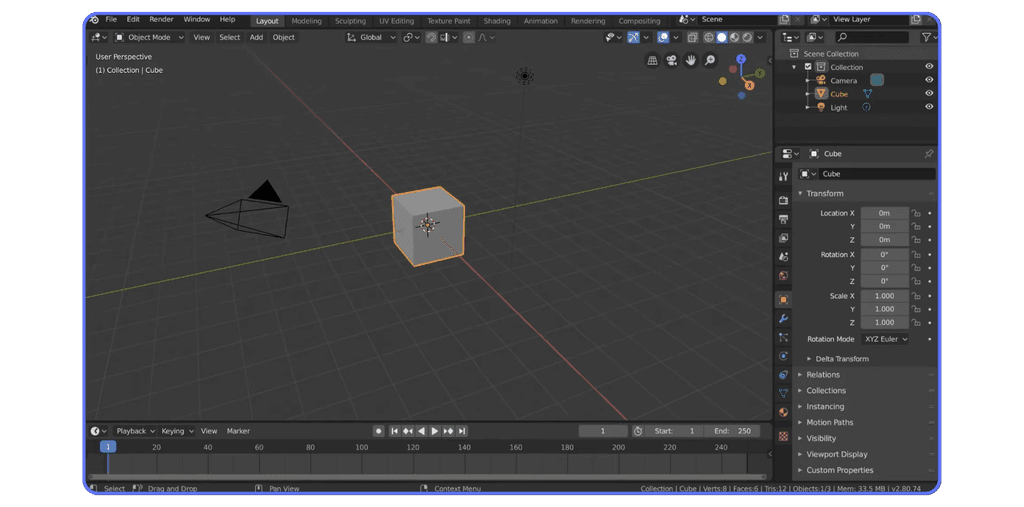Lock Location X value

[x=916, y=213]
